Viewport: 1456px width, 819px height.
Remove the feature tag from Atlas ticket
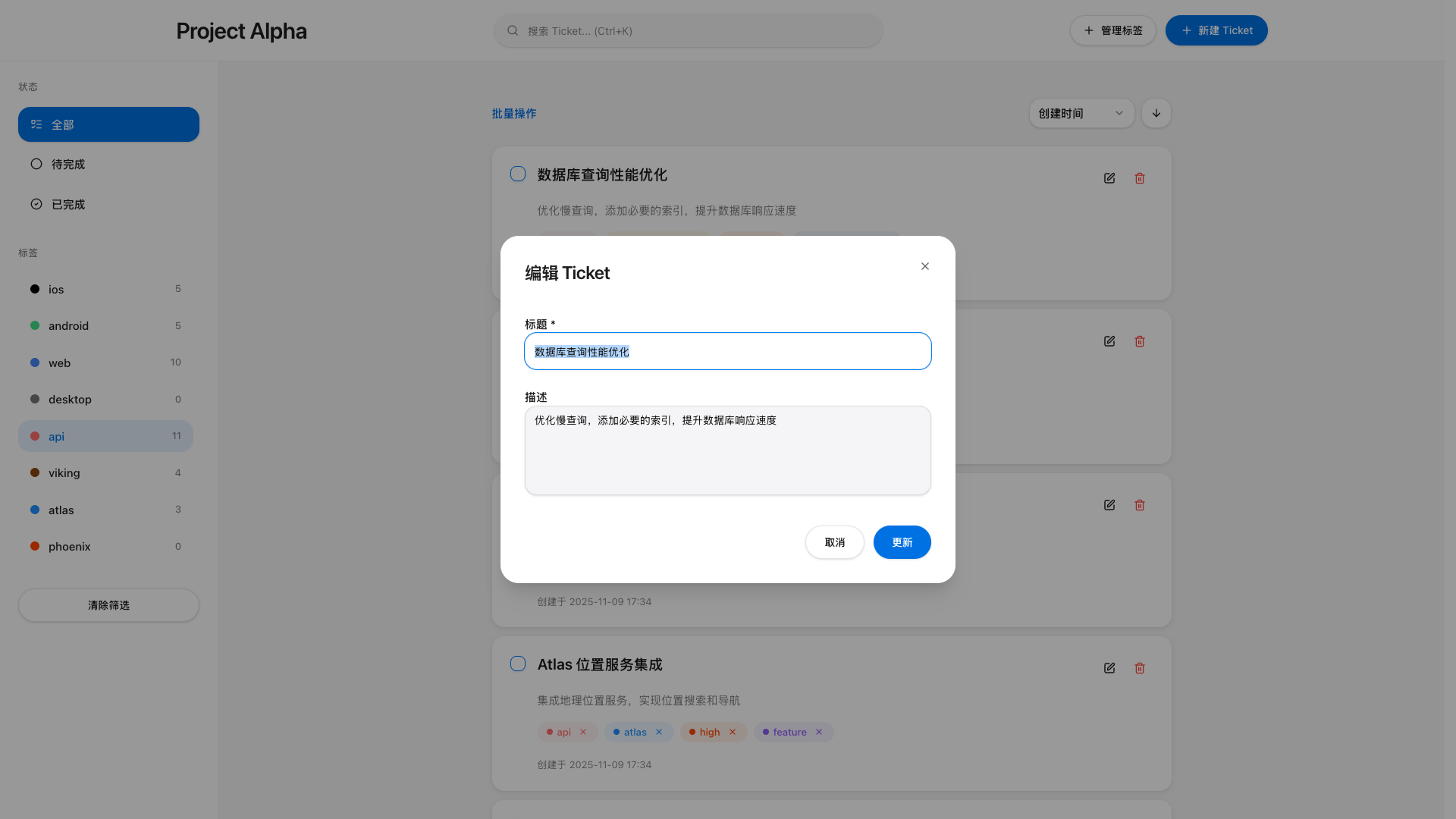pyautogui.click(x=819, y=732)
